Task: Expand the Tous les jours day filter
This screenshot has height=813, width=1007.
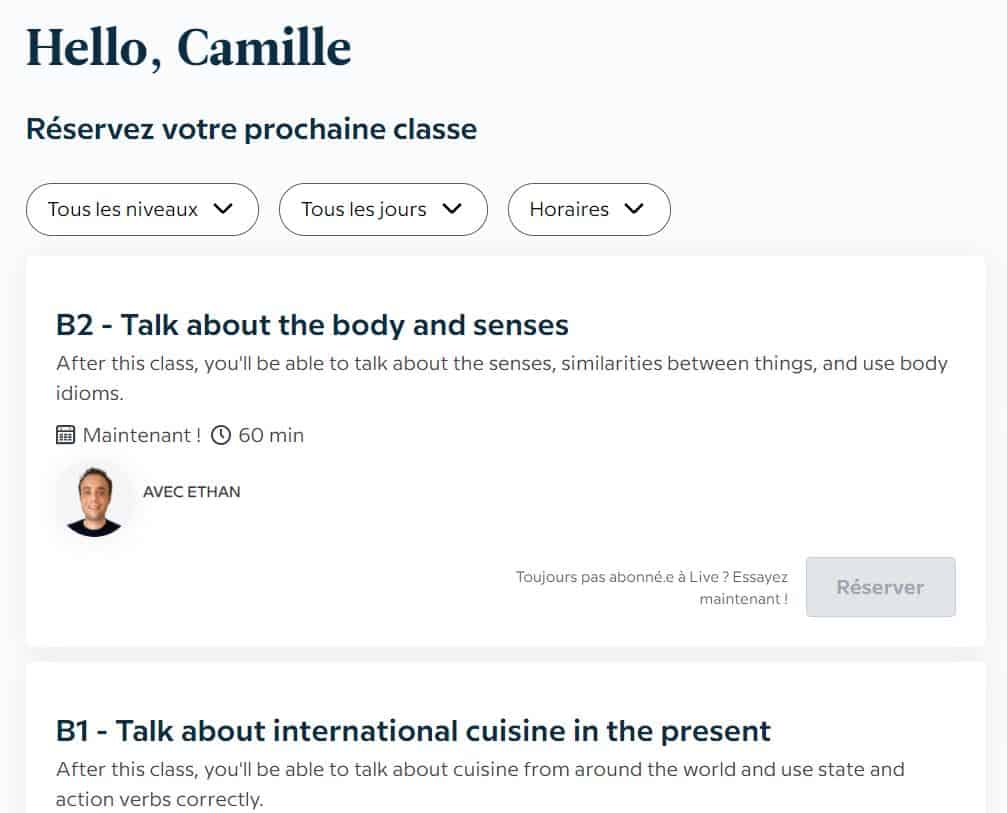Action: click(382, 209)
